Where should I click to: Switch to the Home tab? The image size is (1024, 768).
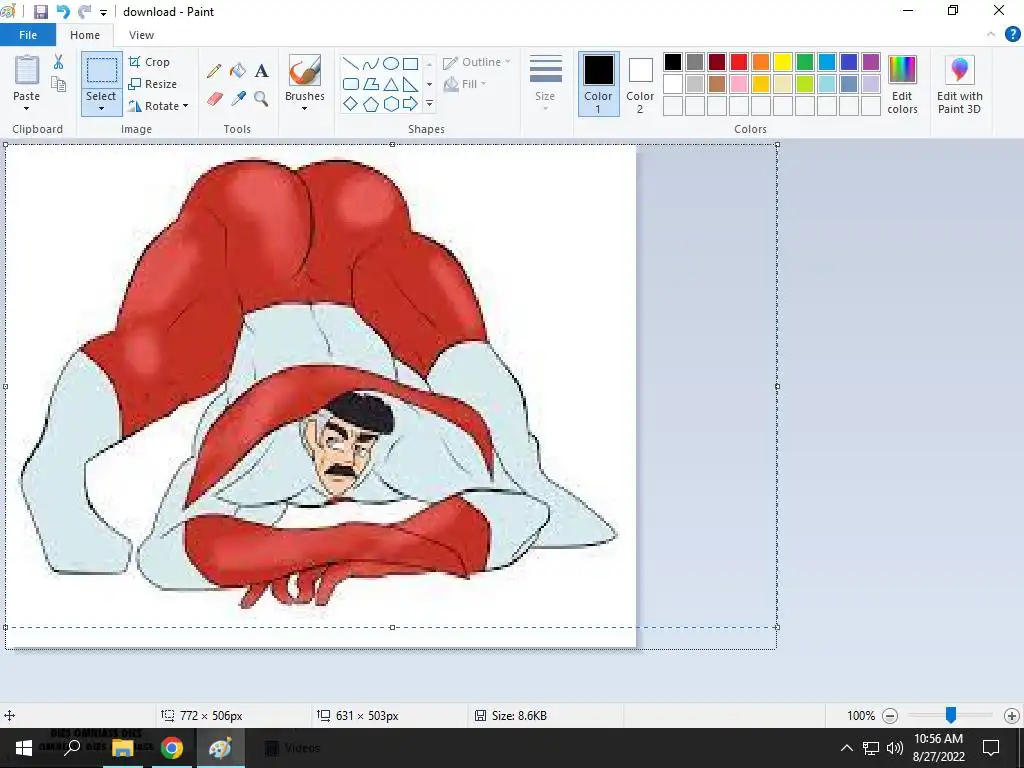(85, 35)
